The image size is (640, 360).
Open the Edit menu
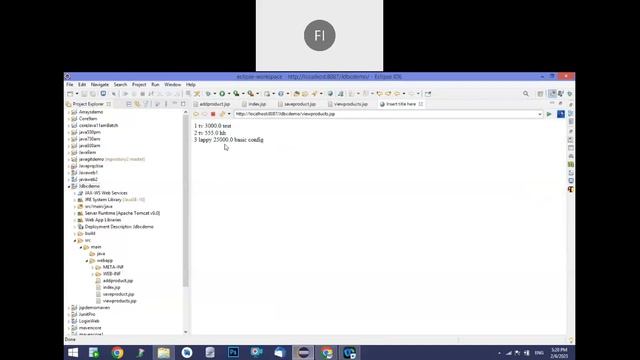click(x=82, y=84)
